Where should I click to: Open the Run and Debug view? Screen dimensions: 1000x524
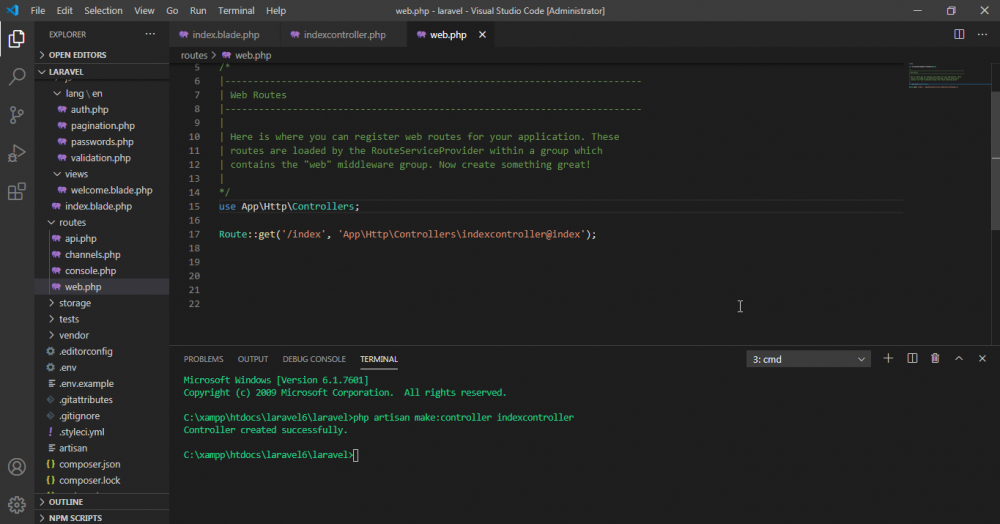coord(17,153)
